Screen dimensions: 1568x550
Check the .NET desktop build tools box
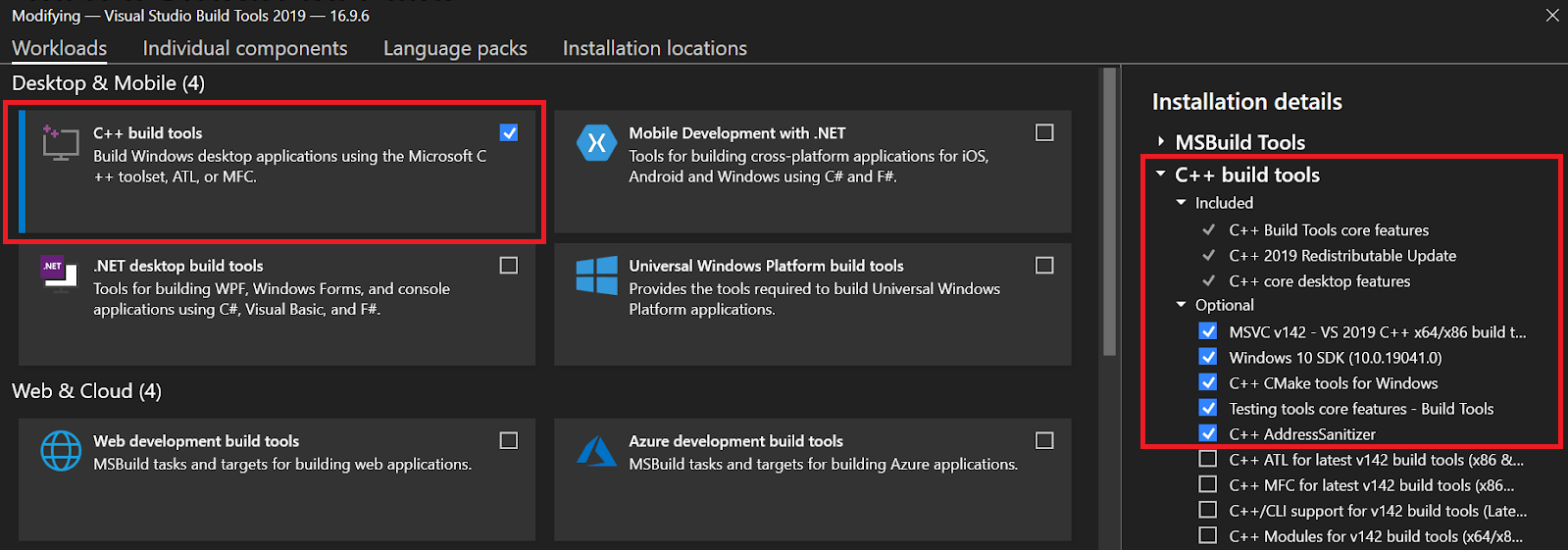point(509,266)
